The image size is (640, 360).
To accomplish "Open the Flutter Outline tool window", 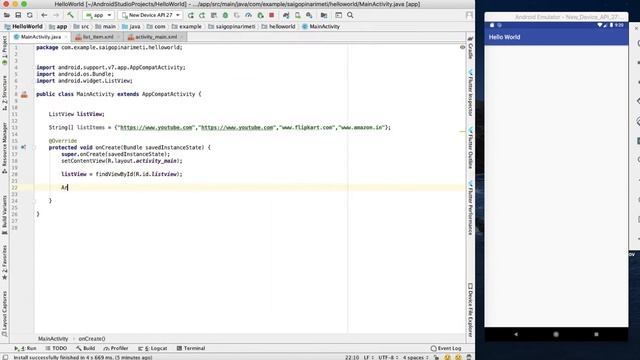I will click(470, 148).
